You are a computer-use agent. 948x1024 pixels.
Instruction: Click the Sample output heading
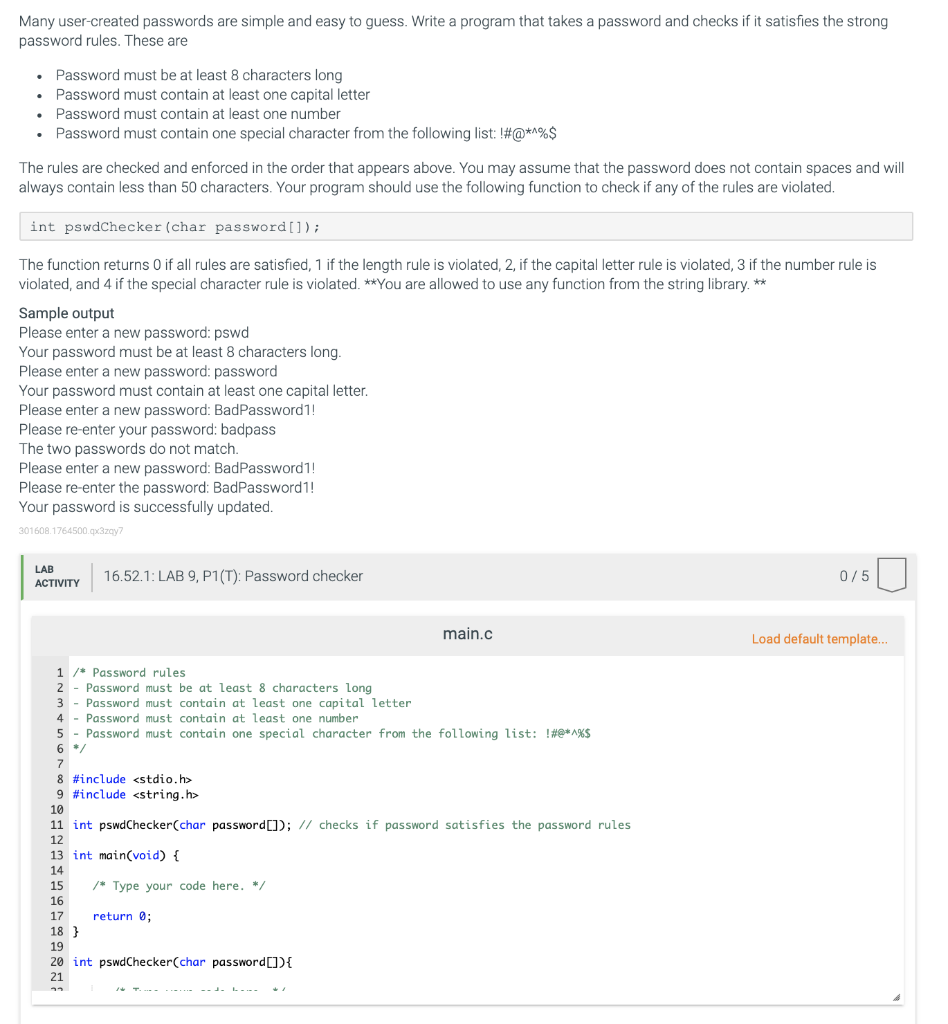click(x=66, y=312)
